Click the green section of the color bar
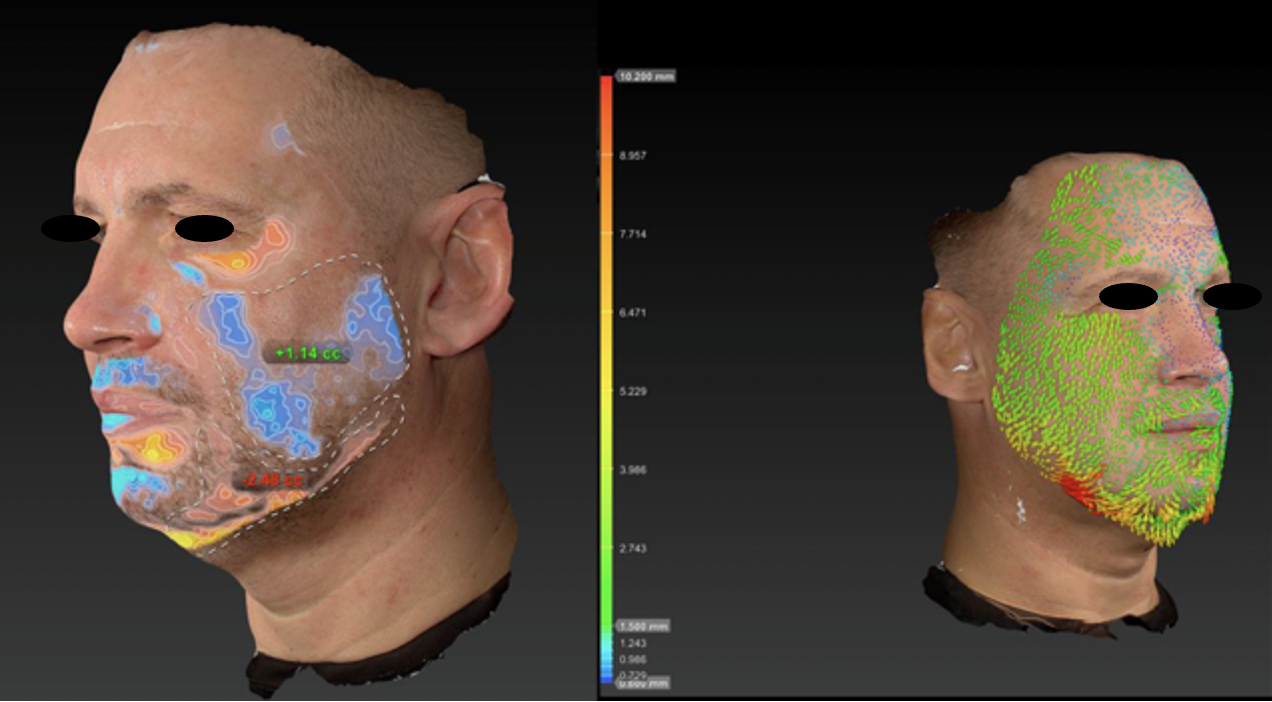 click(605, 560)
